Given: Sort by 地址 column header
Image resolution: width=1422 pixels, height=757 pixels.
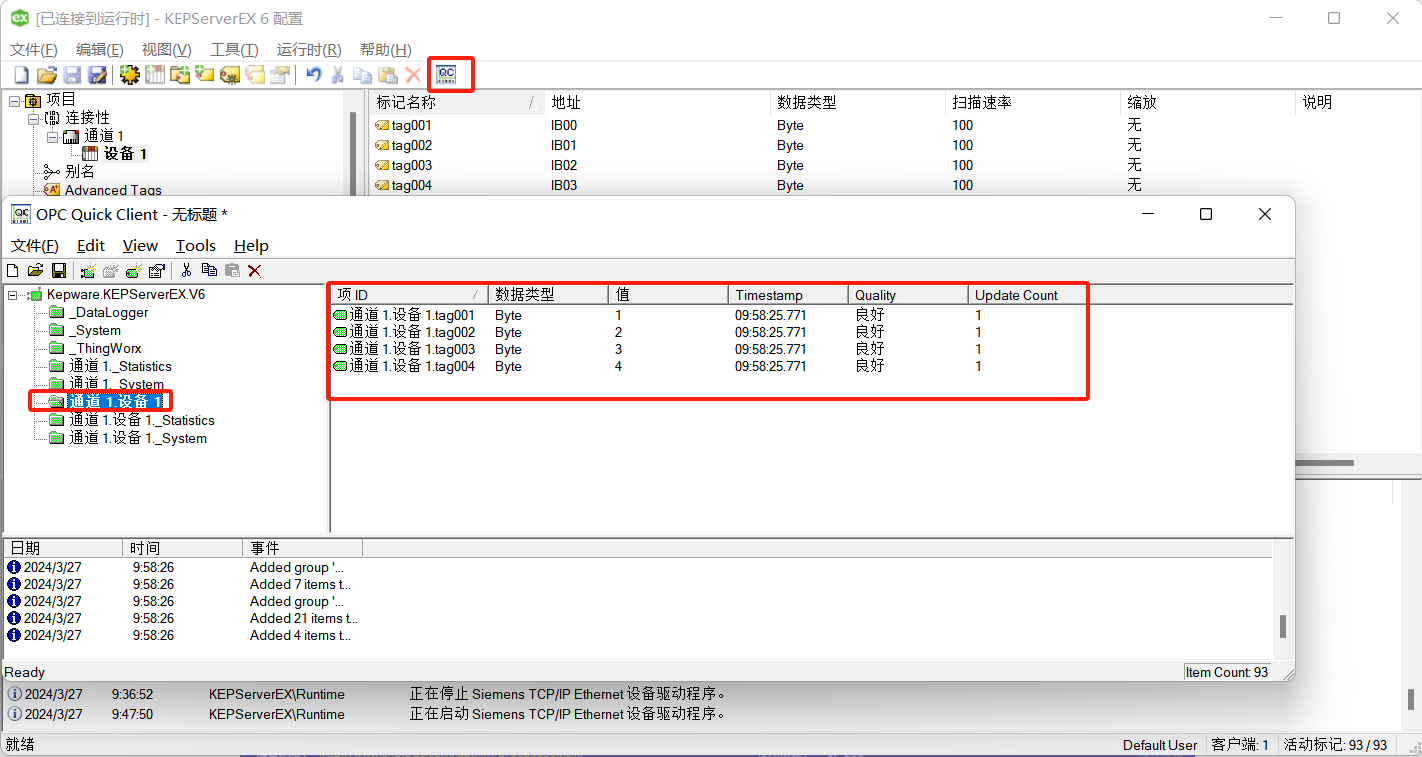Looking at the screenshot, I should click(x=657, y=103).
